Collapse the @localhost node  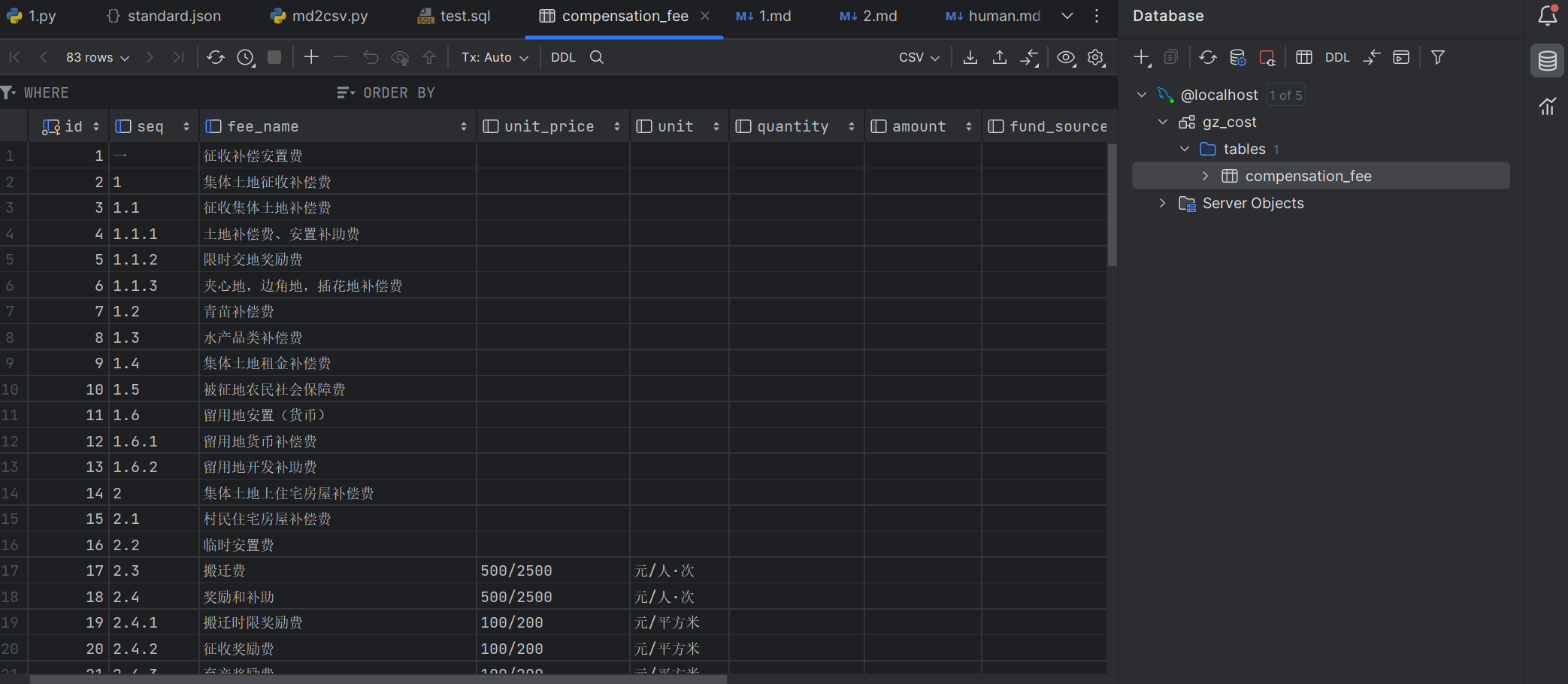click(x=1142, y=95)
